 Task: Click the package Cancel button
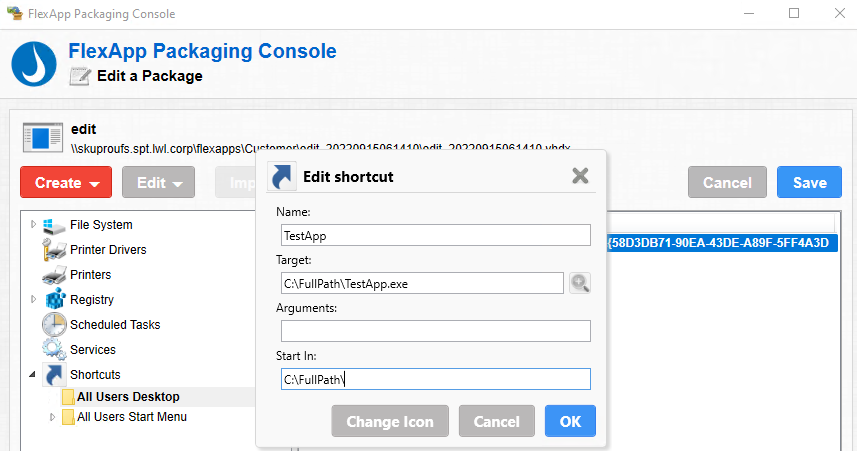(x=727, y=183)
